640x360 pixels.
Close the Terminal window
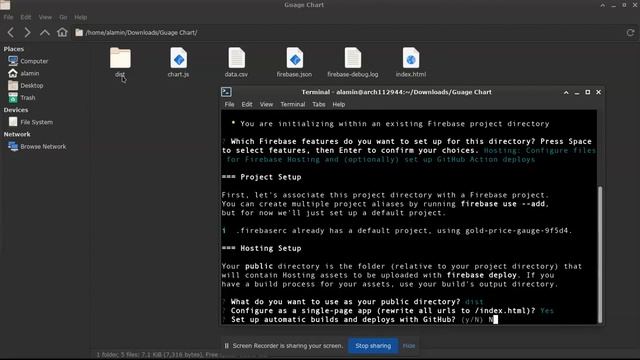coord(598,92)
